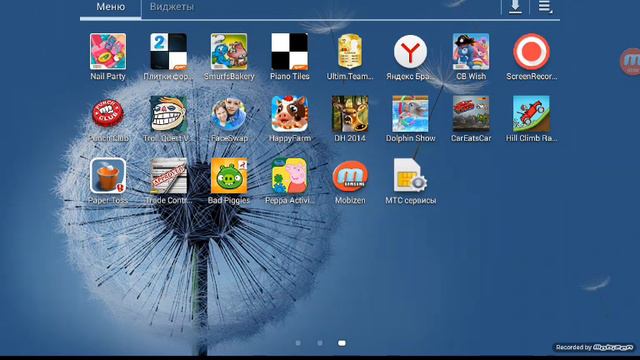The width and height of the screenshot is (640, 360).
Task: Open МТС сервисы SIM app
Action: tap(410, 176)
